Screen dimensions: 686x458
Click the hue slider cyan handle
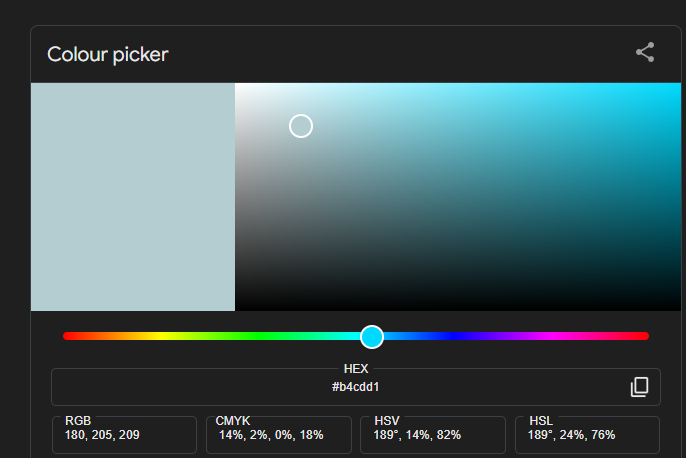coord(372,337)
